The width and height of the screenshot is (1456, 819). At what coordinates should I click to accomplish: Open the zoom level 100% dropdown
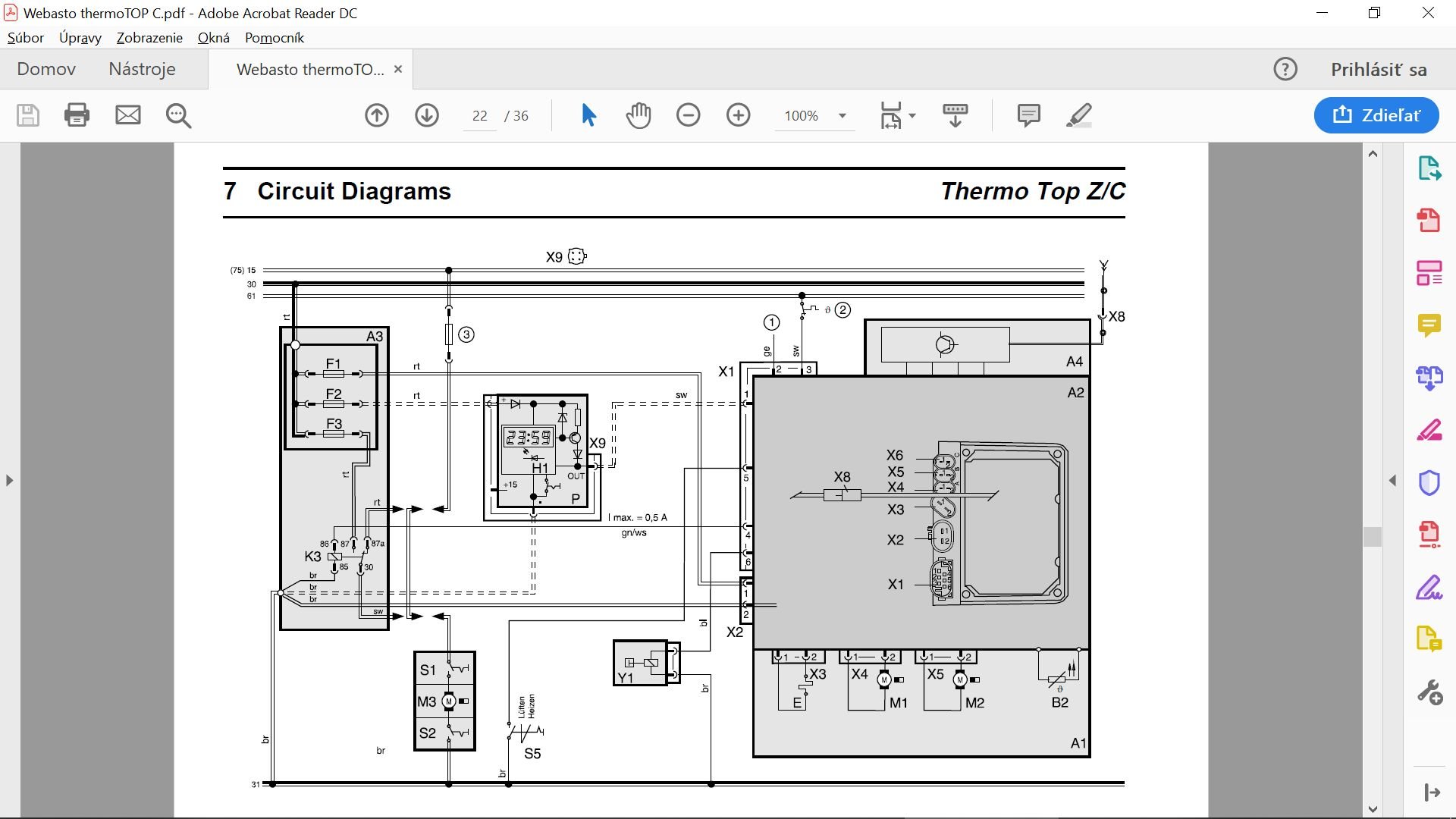pyautogui.click(x=842, y=116)
